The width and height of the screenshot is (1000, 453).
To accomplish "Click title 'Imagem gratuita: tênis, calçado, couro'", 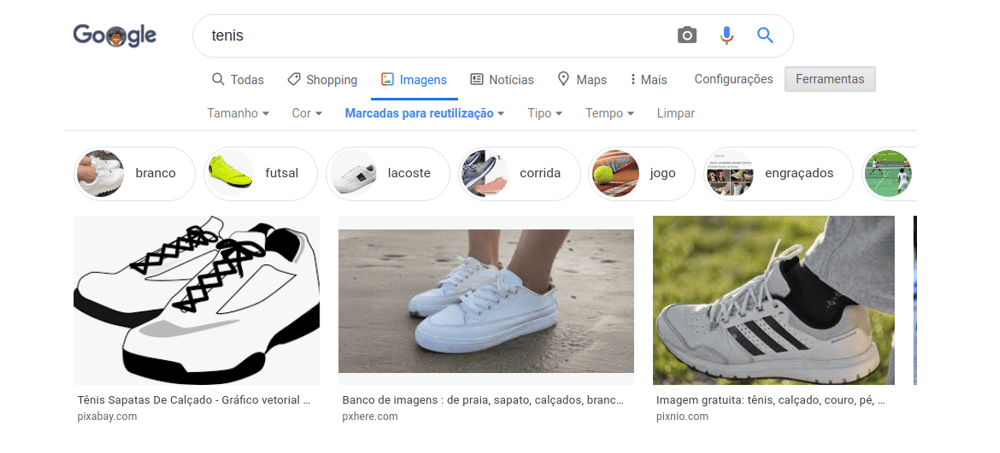I will click(x=770, y=401).
